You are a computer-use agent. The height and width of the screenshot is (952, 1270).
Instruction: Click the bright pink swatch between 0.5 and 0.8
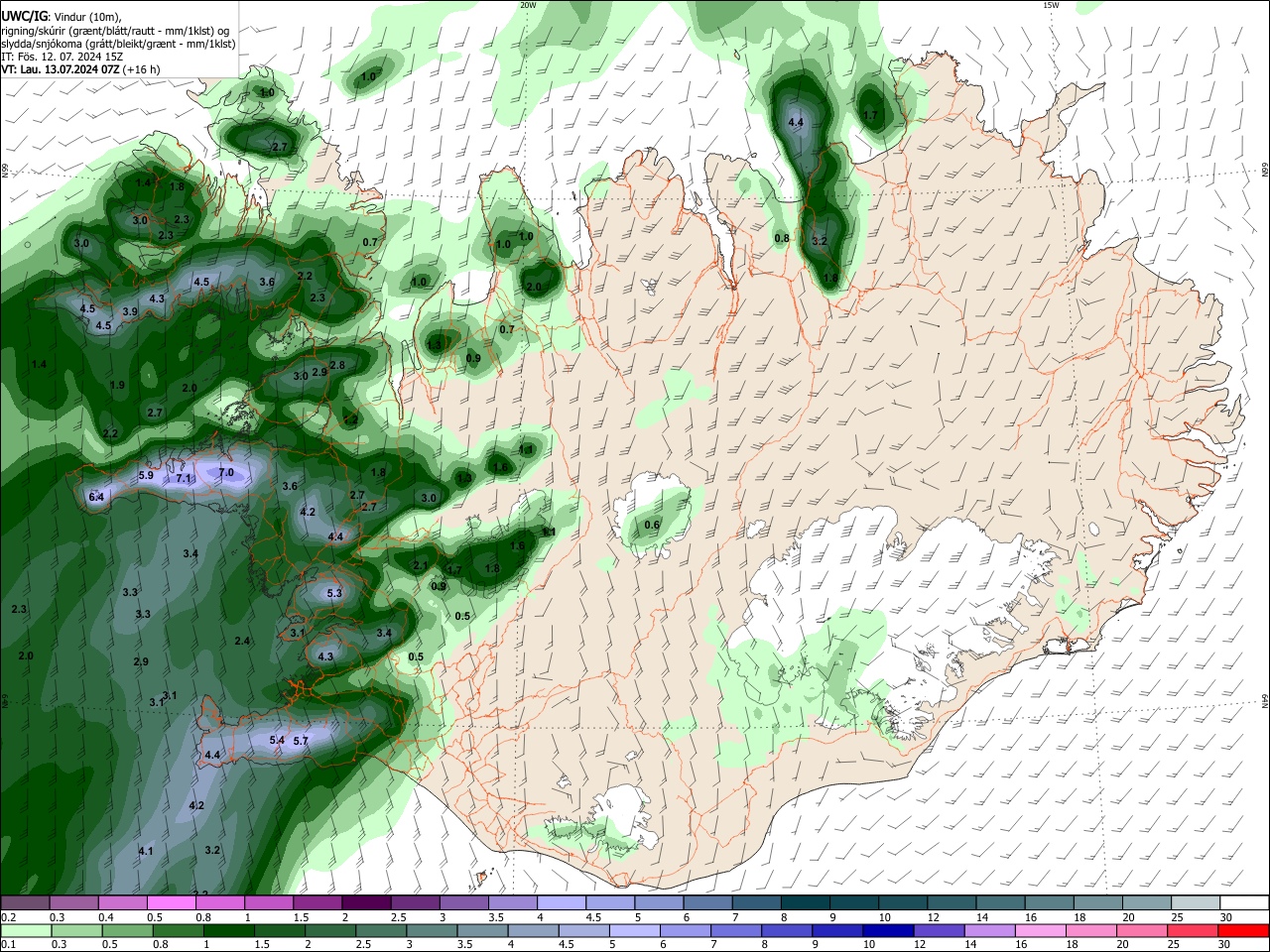[171, 902]
